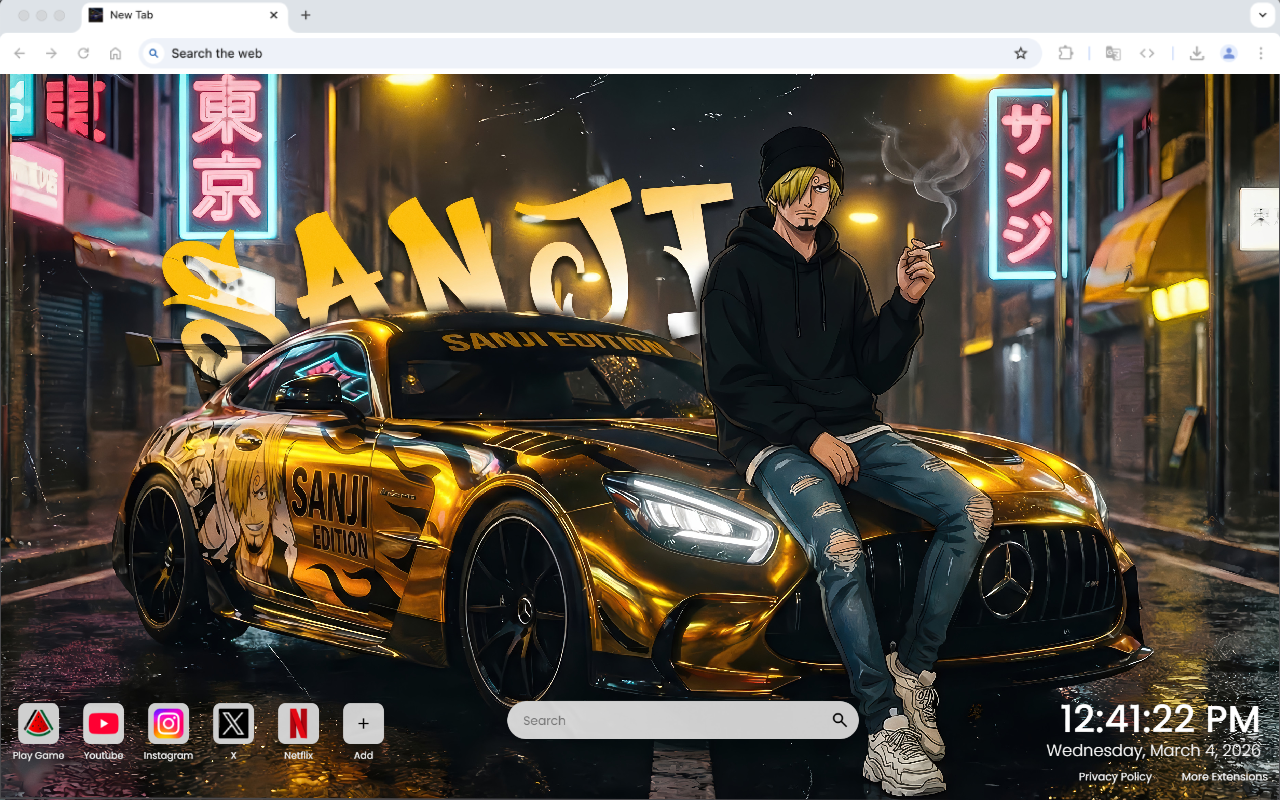Open the Netflix shortcut

point(298,732)
